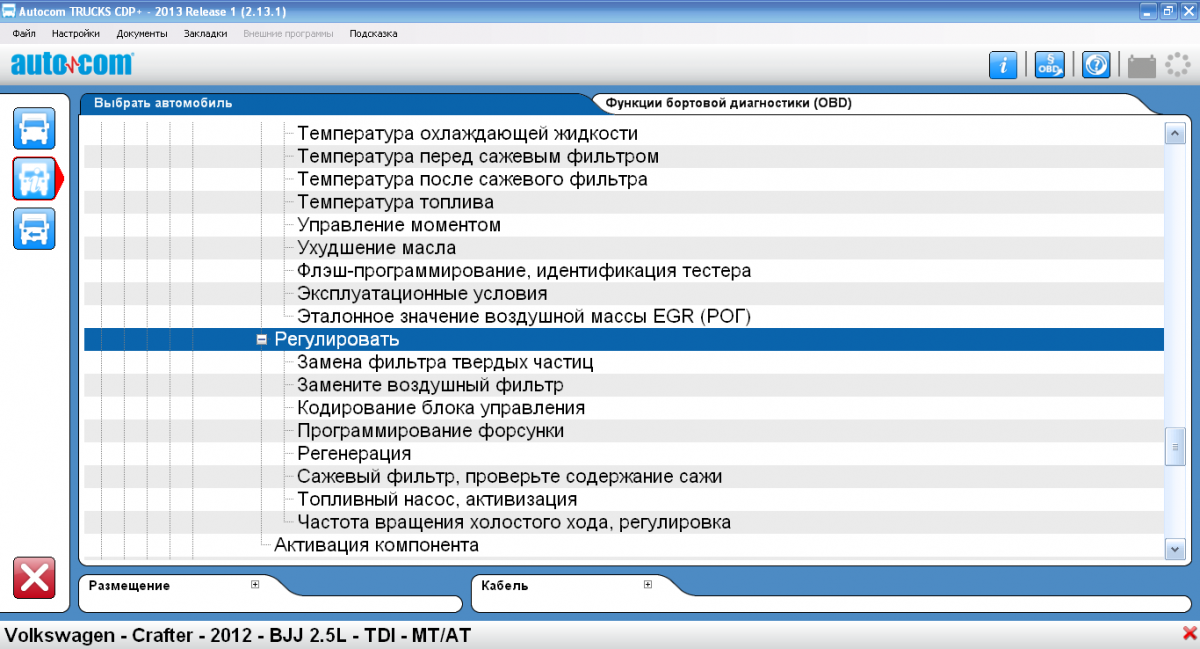This screenshot has width=1200, height=649.
Task: Click the autocom logo
Action: pos(71,64)
